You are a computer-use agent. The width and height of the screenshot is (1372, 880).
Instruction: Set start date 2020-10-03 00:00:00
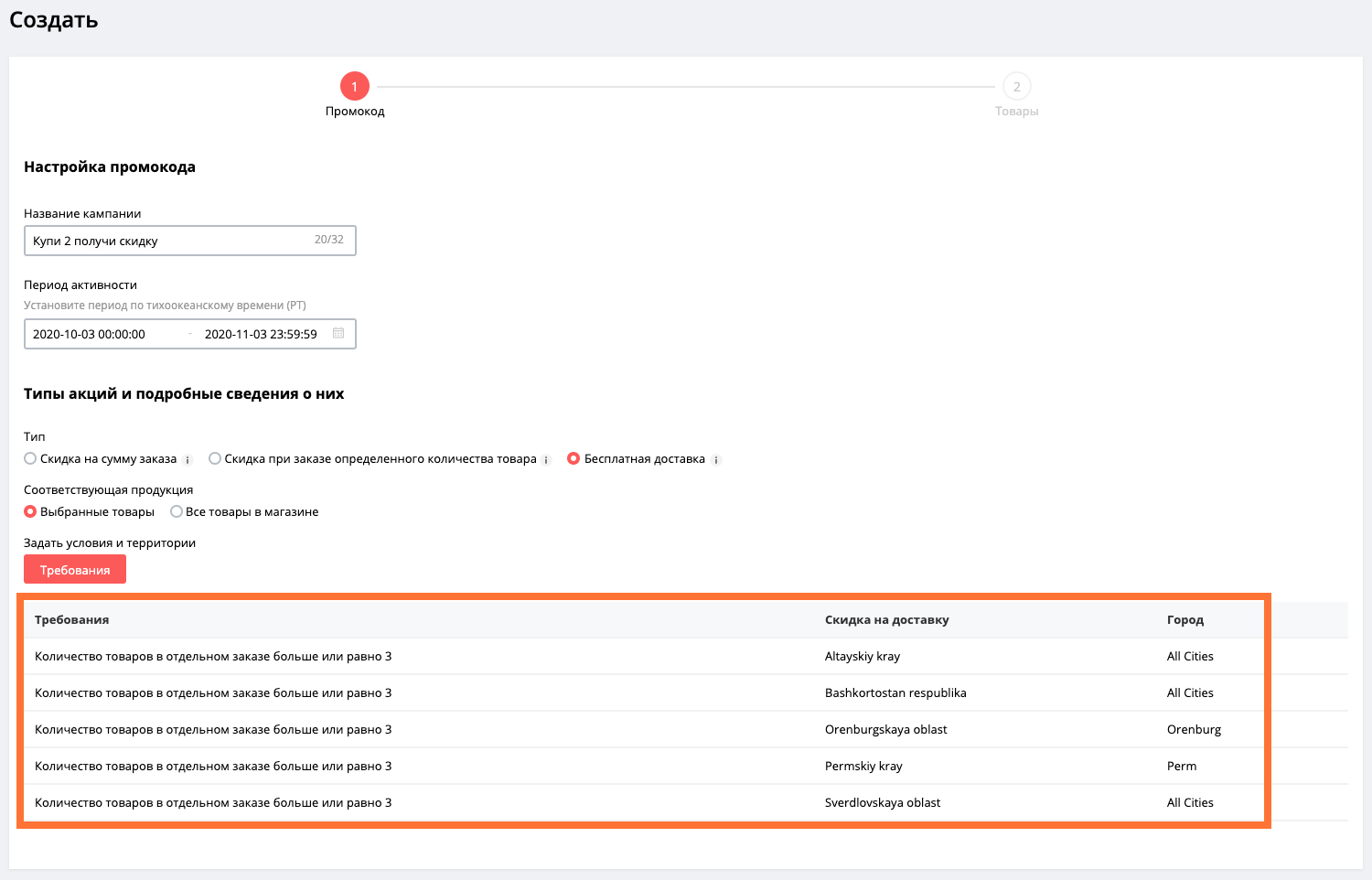click(90, 334)
